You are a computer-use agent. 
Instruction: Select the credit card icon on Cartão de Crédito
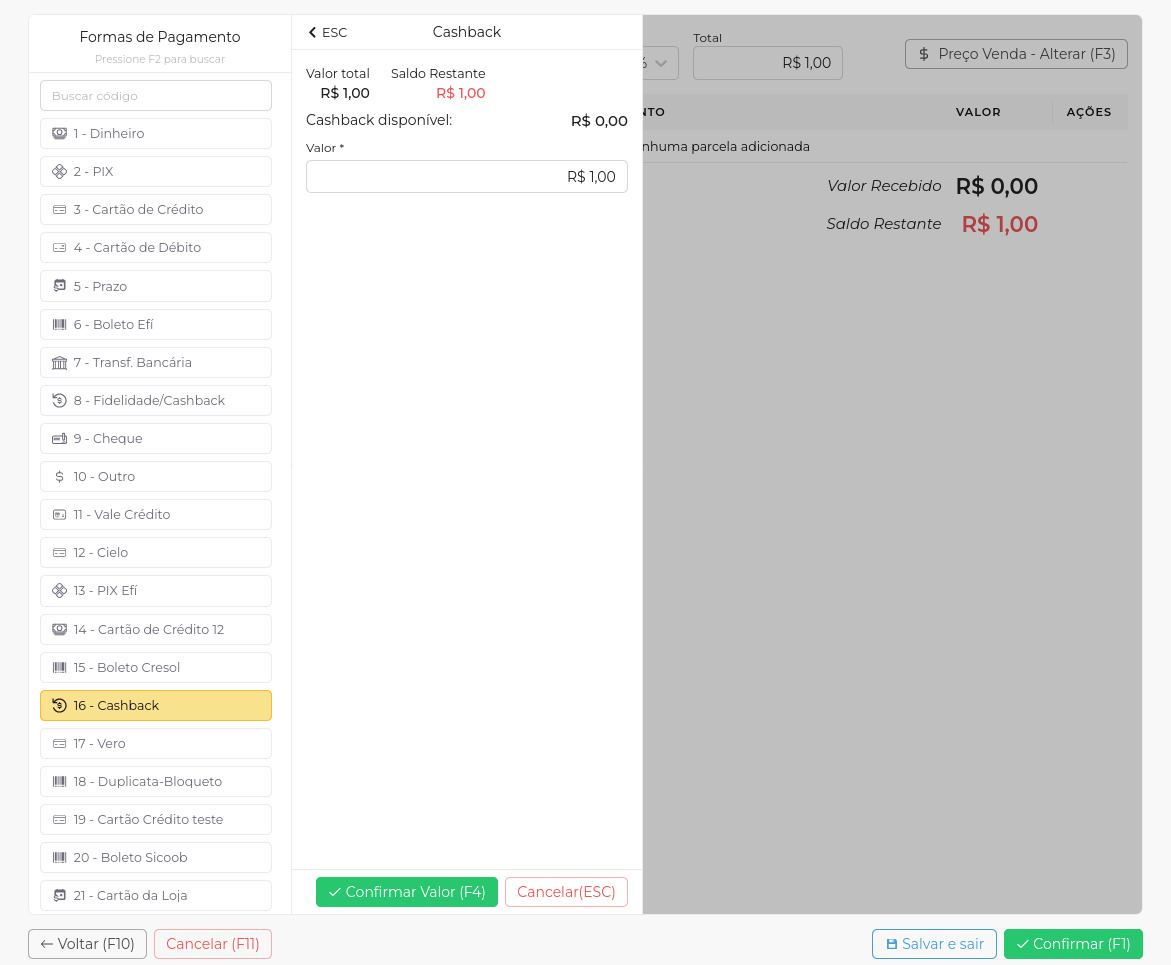click(58, 209)
